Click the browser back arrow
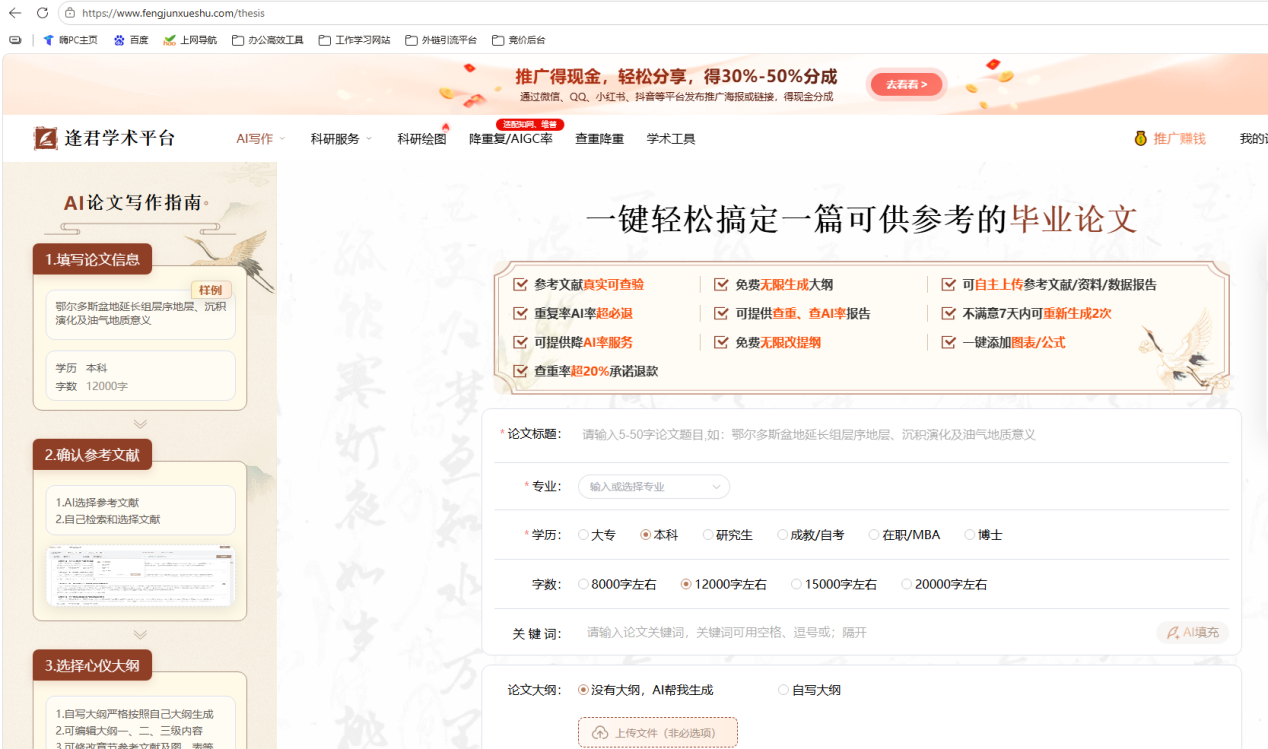This screenshot has width=1268, height=749. [15, 13]
